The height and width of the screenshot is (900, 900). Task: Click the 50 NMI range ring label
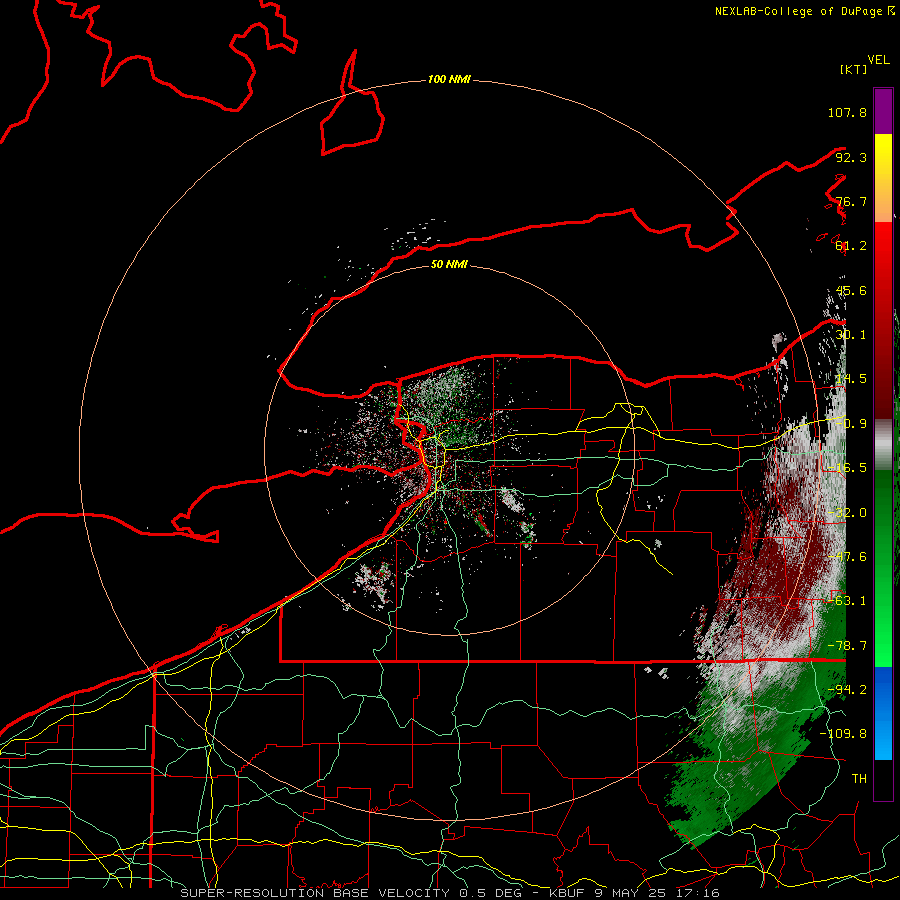pyautogui.click(x=449, y=264)
